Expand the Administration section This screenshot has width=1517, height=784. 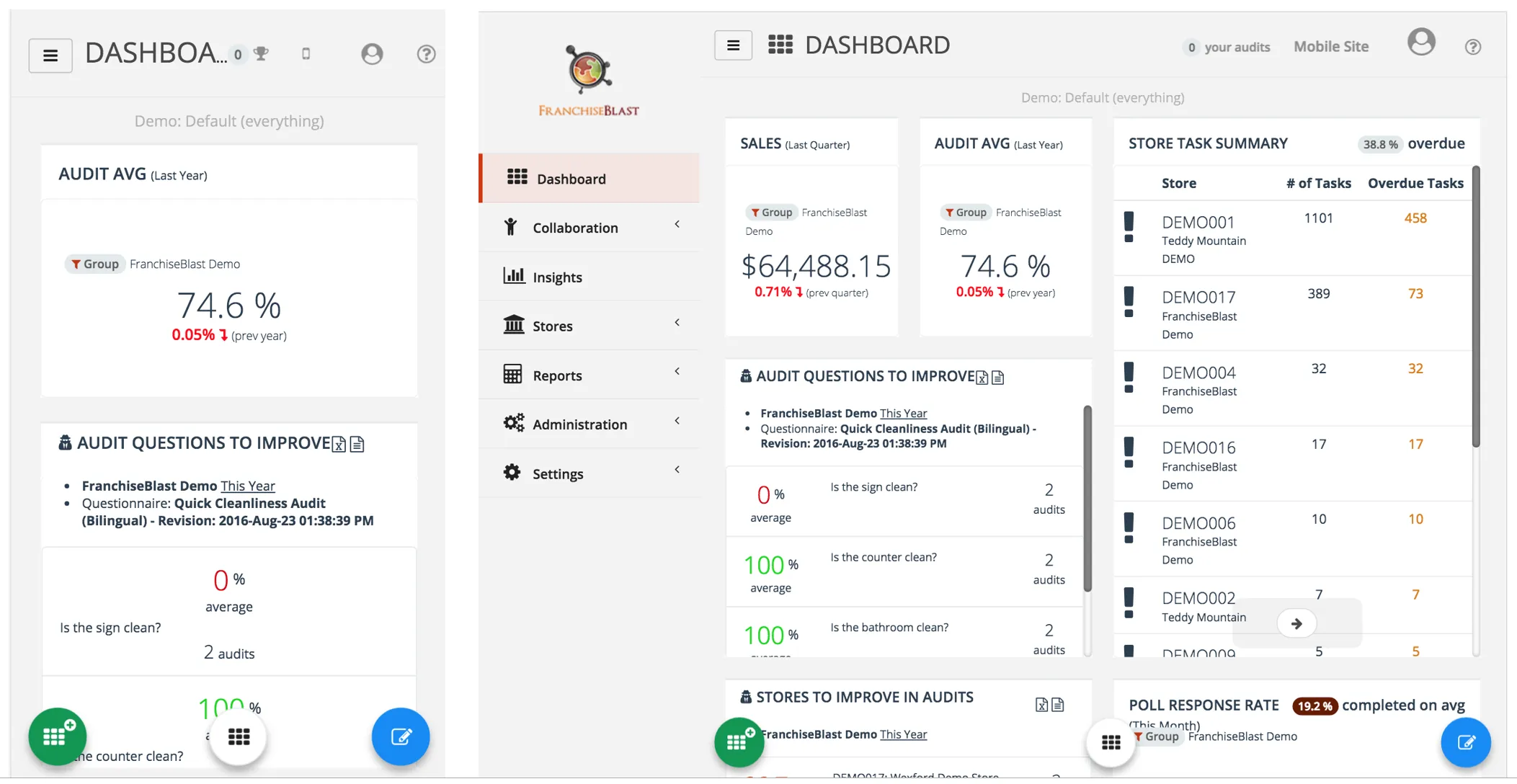(x=579, y=424)
